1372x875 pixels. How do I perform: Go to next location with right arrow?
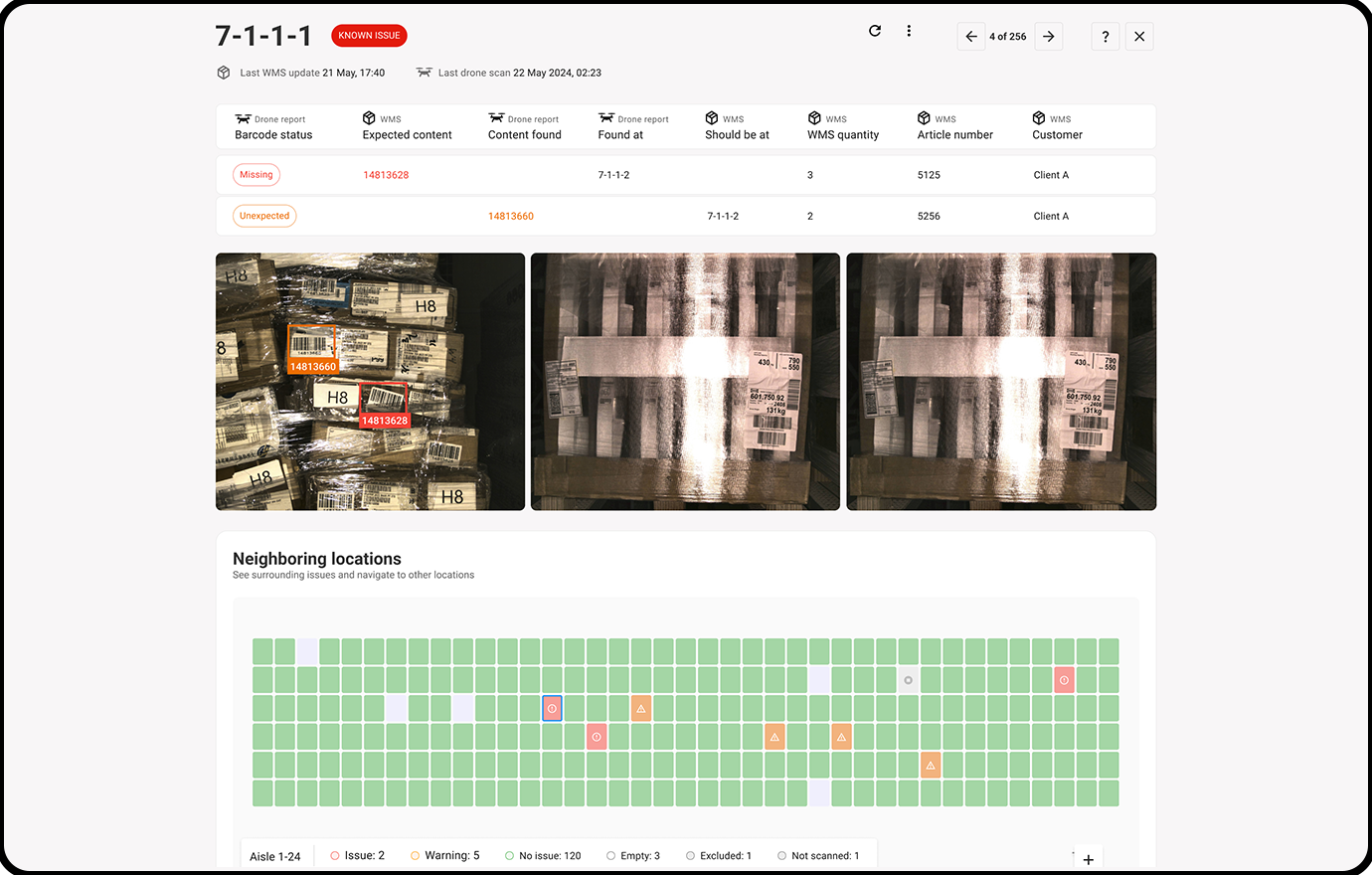(1049, 37)
